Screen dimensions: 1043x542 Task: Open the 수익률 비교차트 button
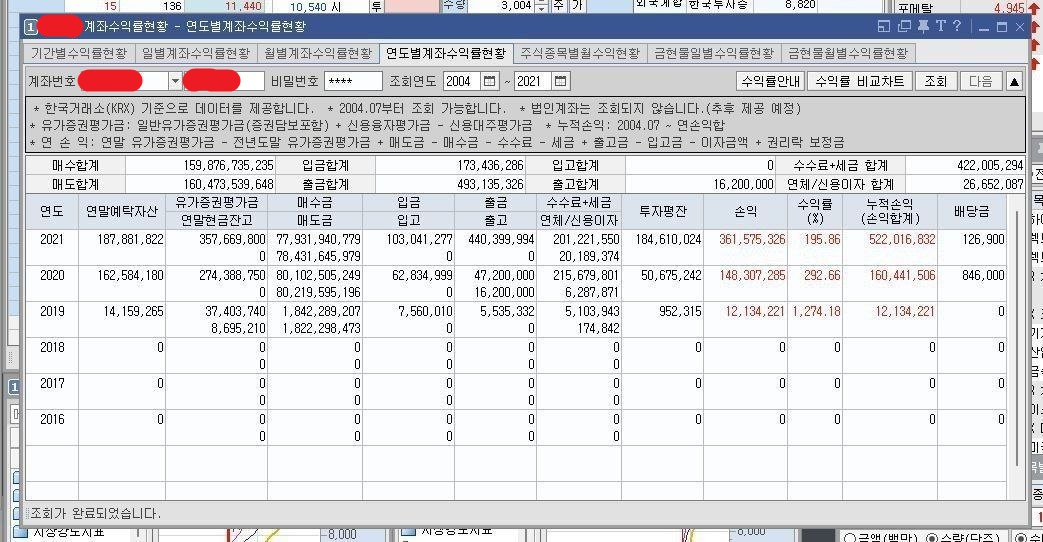pos(860,81)
